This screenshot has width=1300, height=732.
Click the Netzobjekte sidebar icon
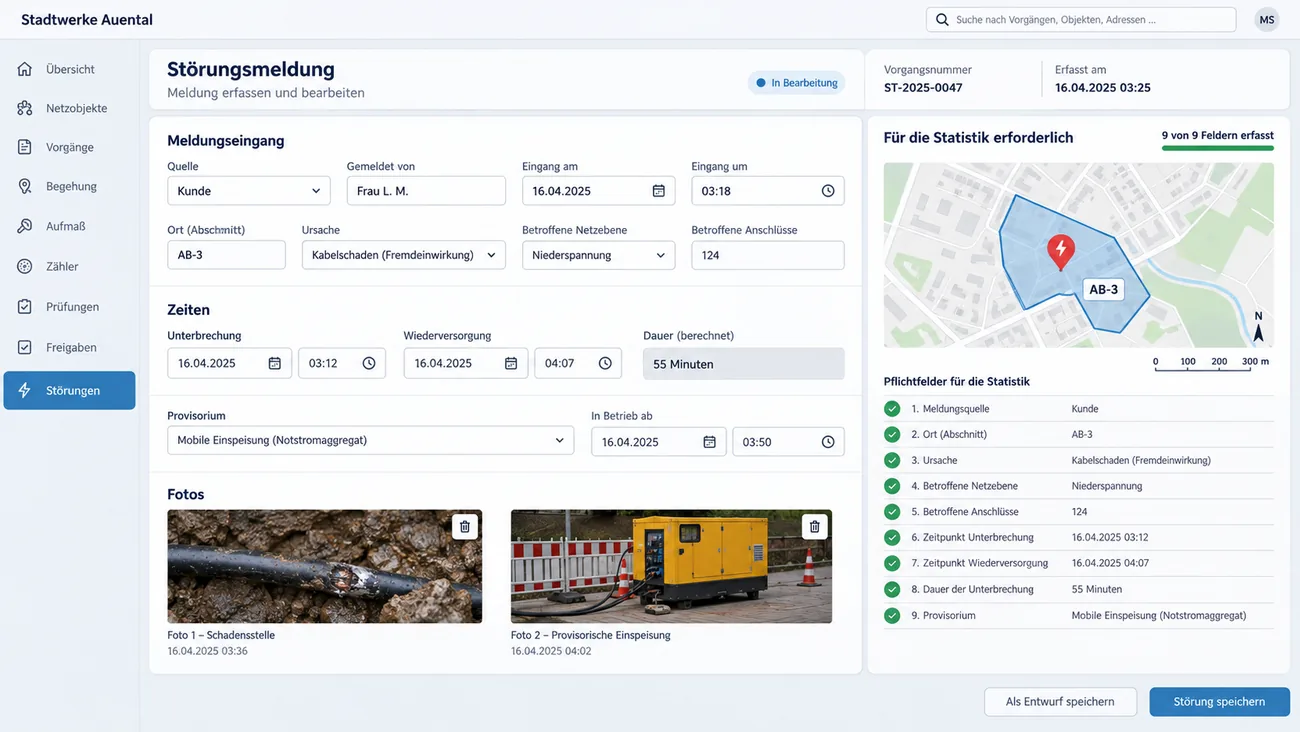coord(25,108)
